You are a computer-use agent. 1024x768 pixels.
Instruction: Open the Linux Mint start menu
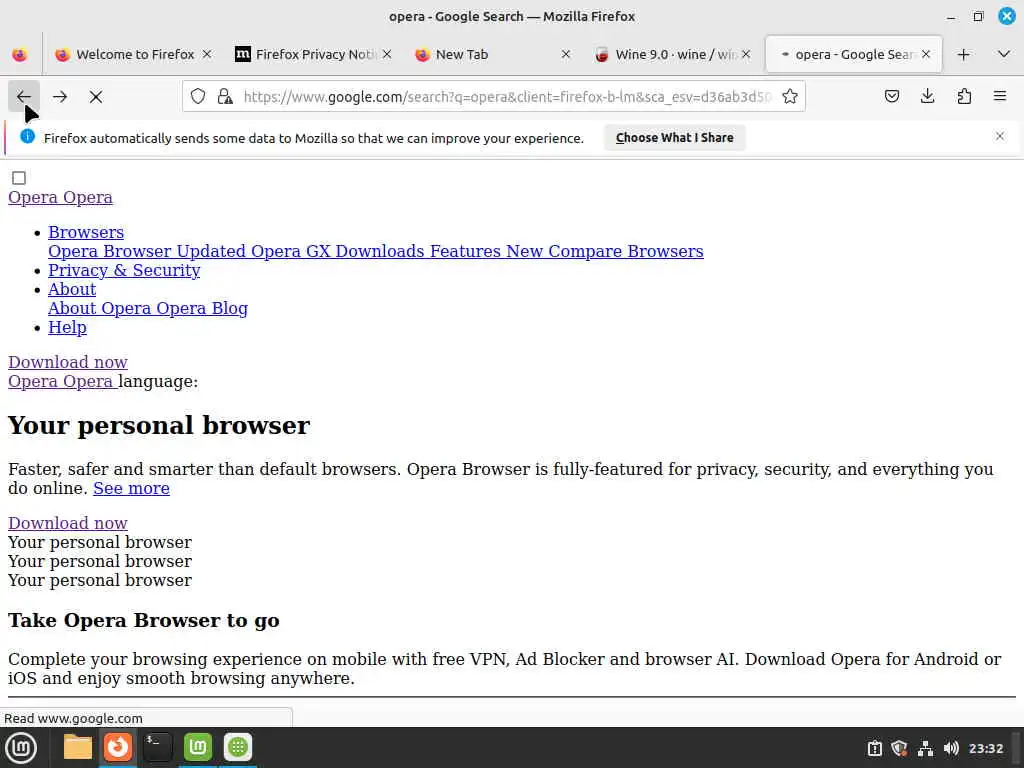point(21,747)
